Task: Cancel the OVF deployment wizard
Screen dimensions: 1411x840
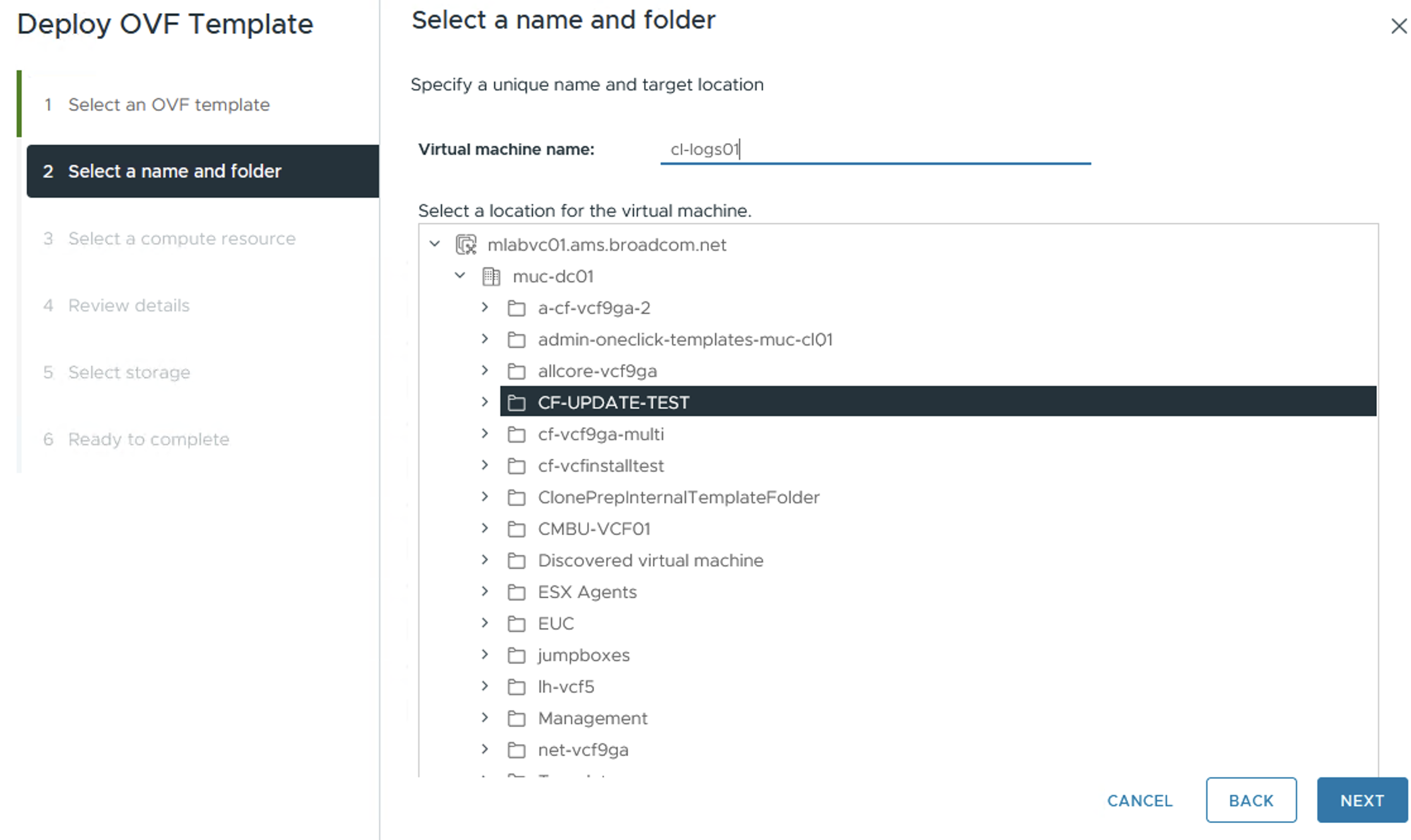Action: click(x=1139, y=800)
